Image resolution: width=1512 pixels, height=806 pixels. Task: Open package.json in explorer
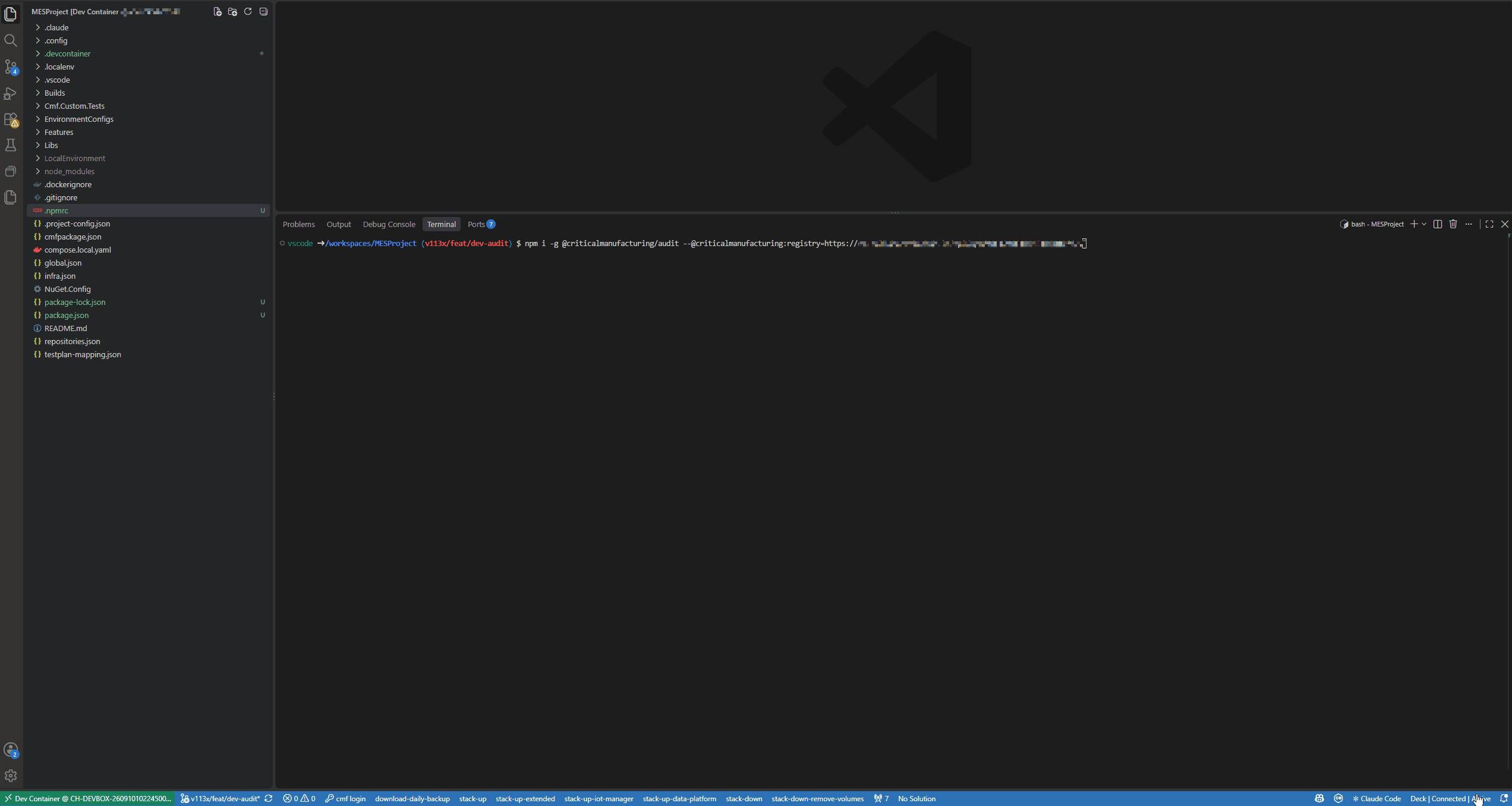(x=148, y=315)
